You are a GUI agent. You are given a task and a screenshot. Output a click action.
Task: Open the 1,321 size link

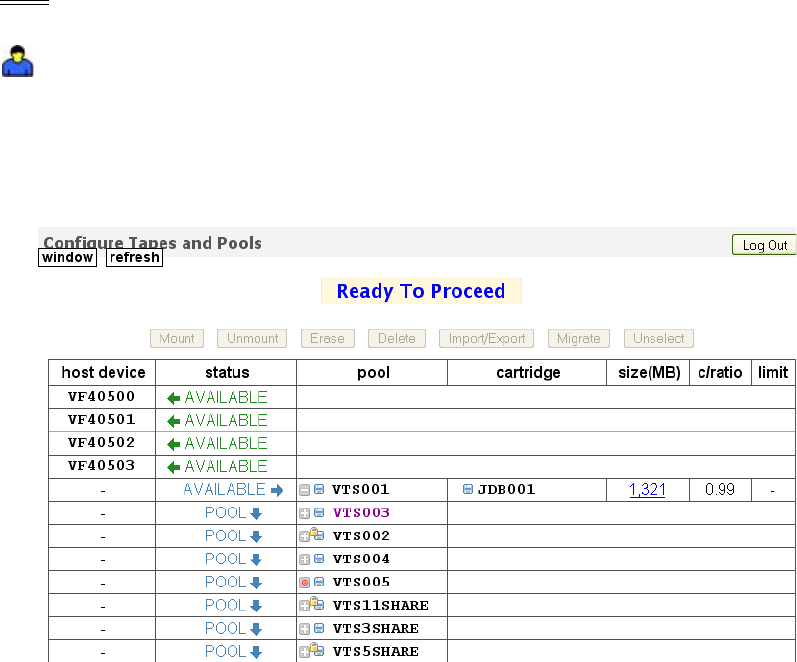coord(647,490)
